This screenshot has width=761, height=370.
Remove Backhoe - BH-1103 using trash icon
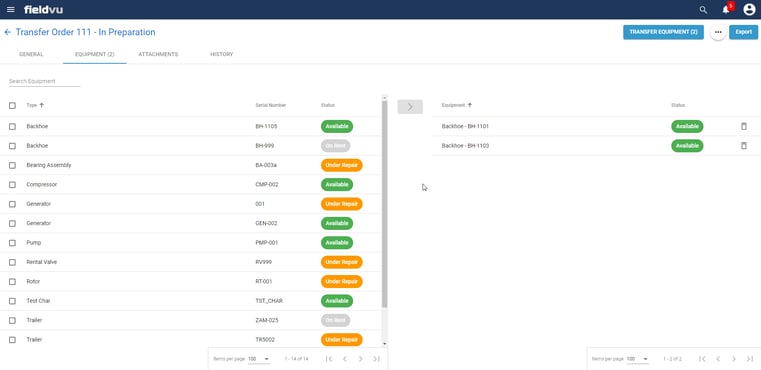744,146
